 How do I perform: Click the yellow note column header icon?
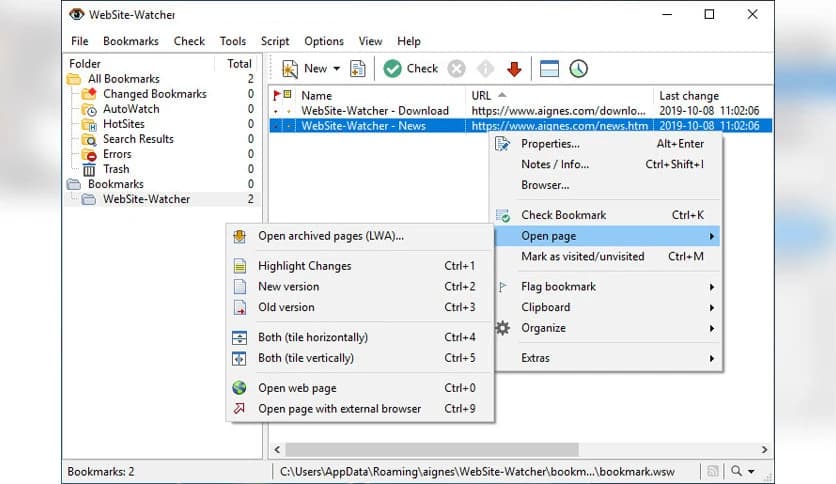287,95
